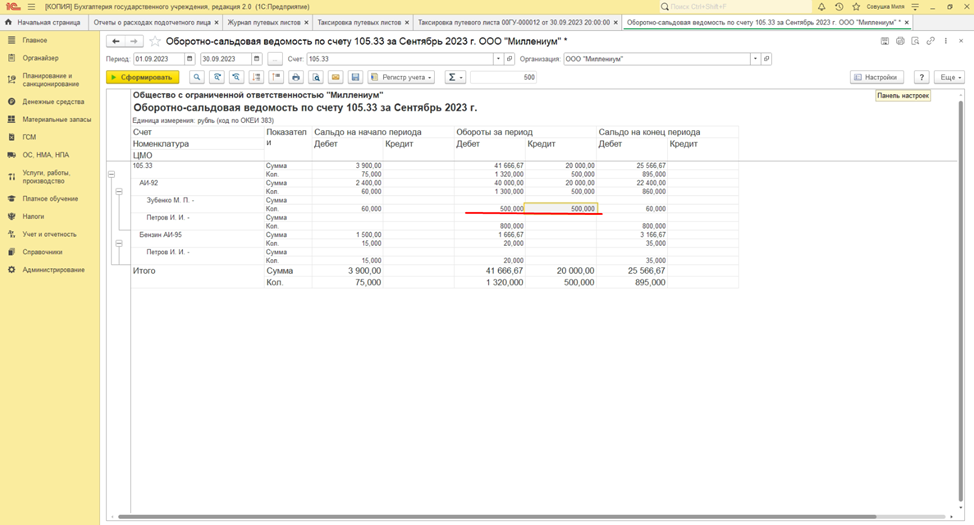974x525 pixels.
Task: Click the period selection ellipsis button
Action: (x=275, y=59)
